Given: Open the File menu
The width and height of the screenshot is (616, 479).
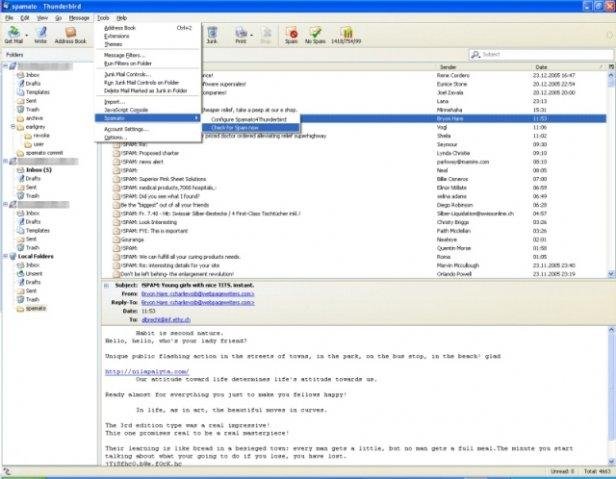Looking at the screenshot, I should pyautogui.click(x=9, y=18).
